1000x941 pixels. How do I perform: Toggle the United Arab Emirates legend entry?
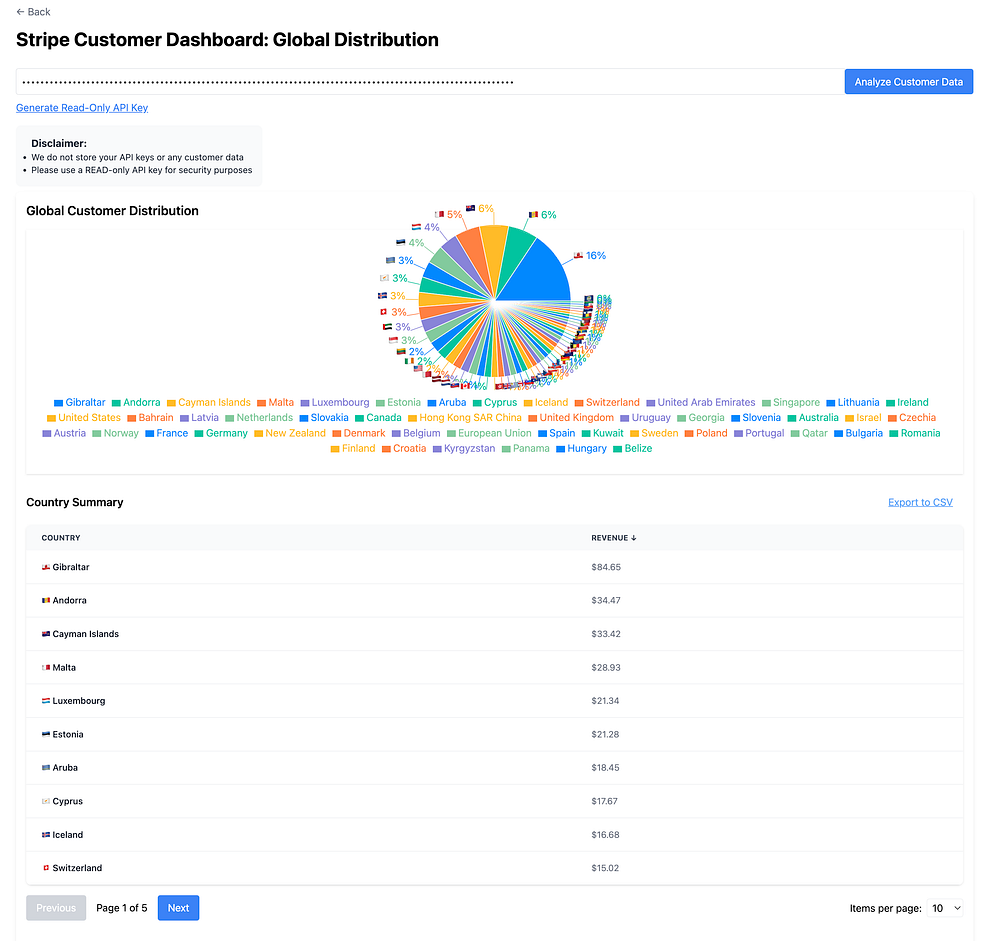pos(701,403)
